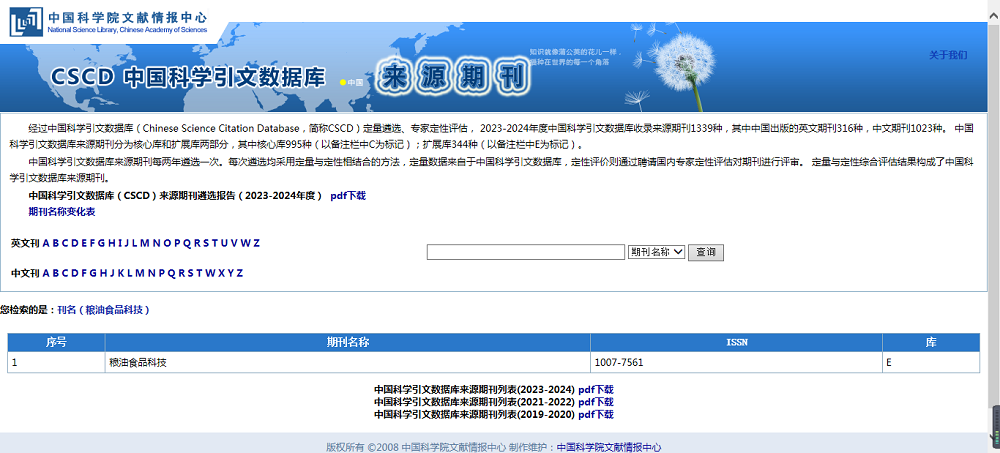Download the 2019-2020 来源期刊列表 pdf
This screenshot has width=1000, height=453.
click(596, 415)
